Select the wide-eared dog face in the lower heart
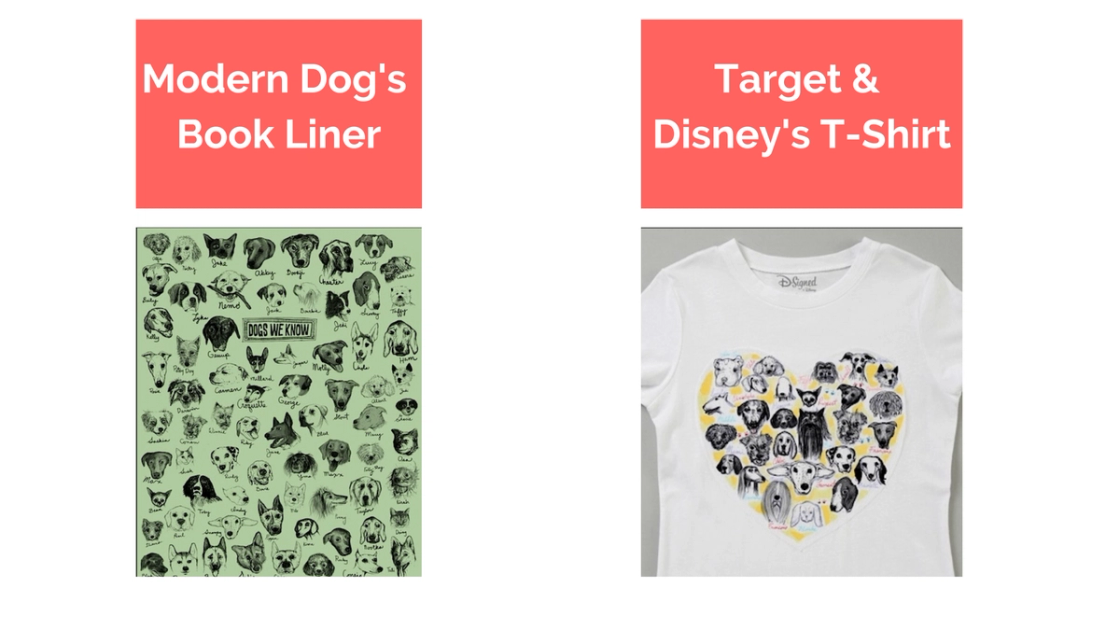The image size is (1120, 630). tap(801, 476)
